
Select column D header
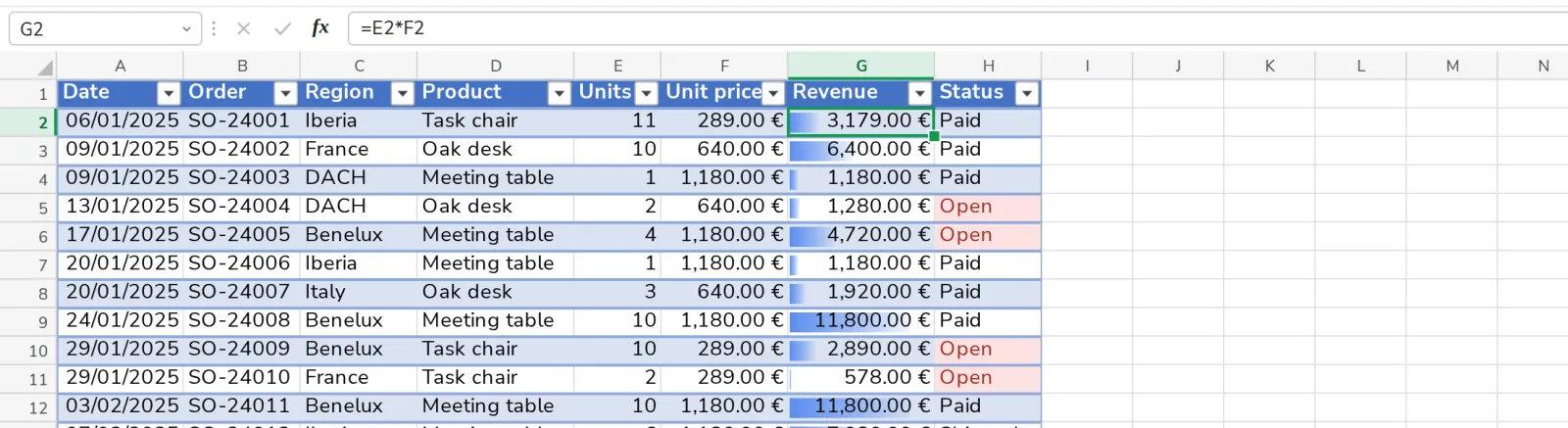click(496, 66)
